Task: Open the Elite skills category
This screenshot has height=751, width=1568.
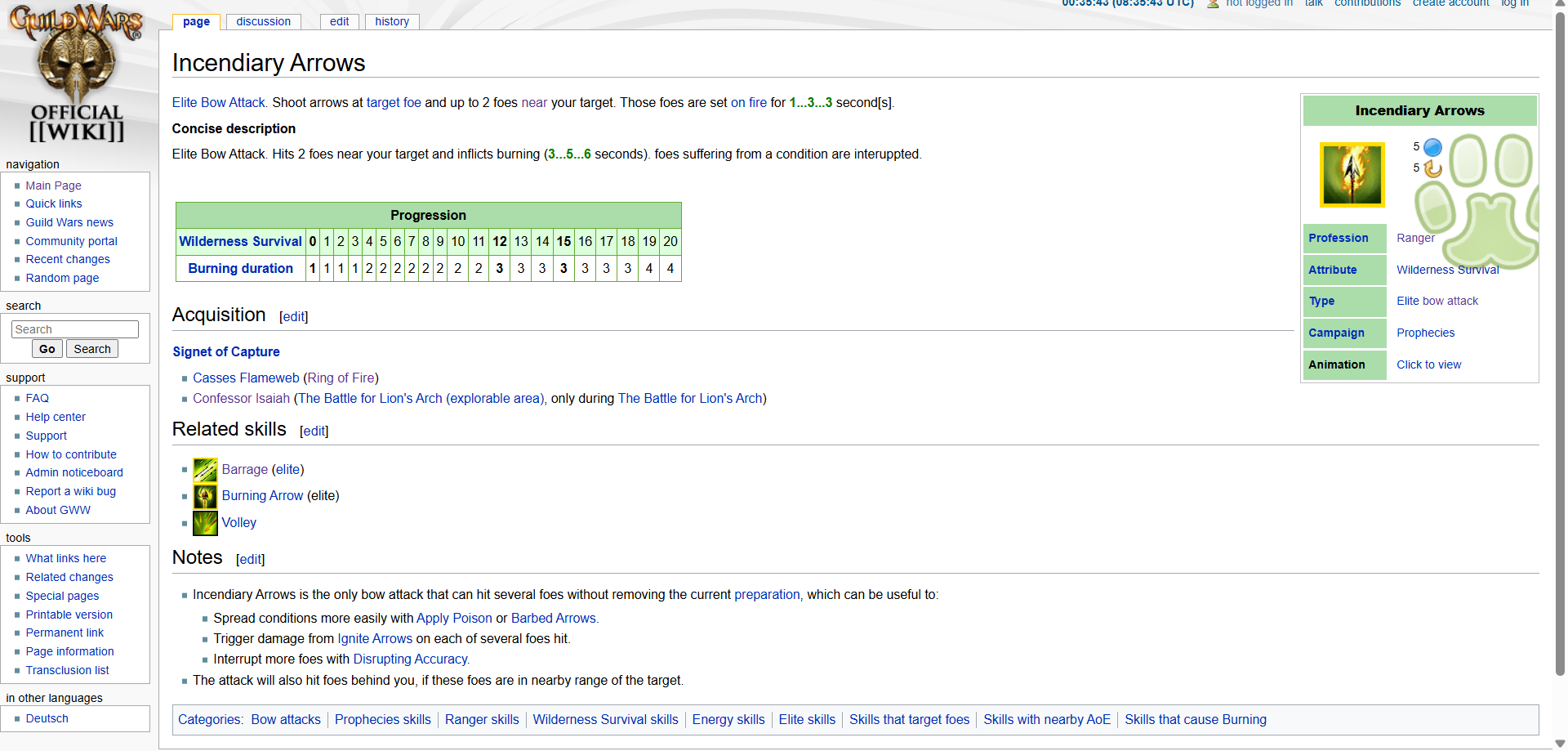Action: 807,719
